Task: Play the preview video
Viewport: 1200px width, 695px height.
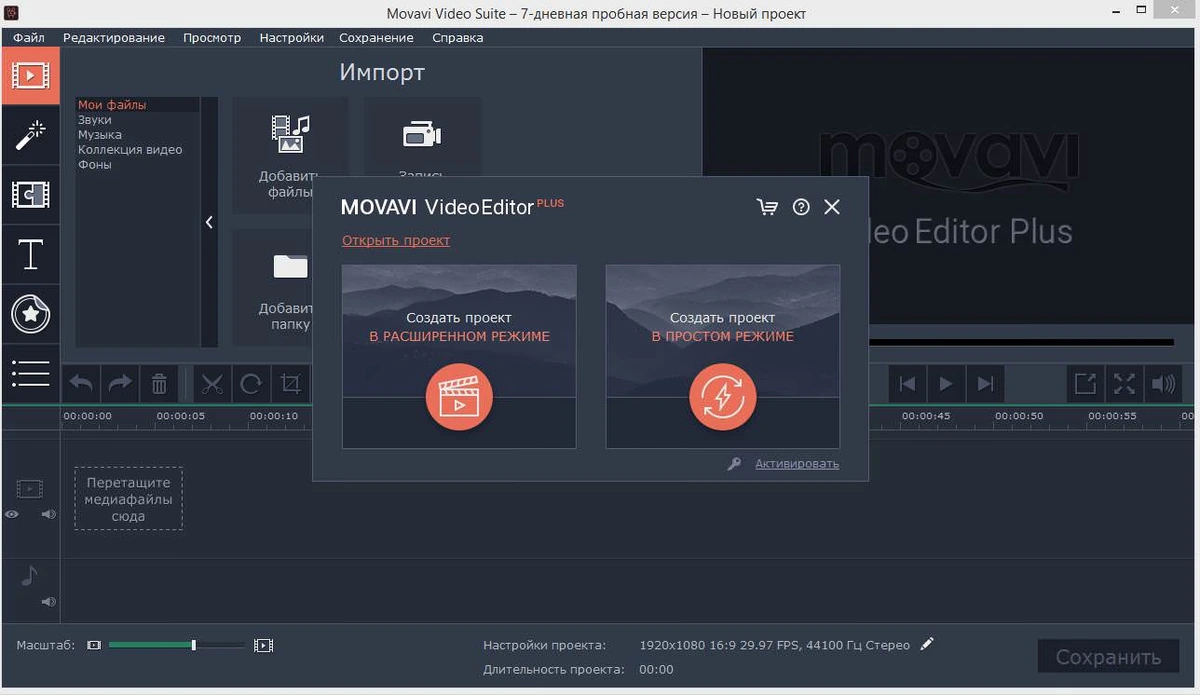Action: [945, 383]
